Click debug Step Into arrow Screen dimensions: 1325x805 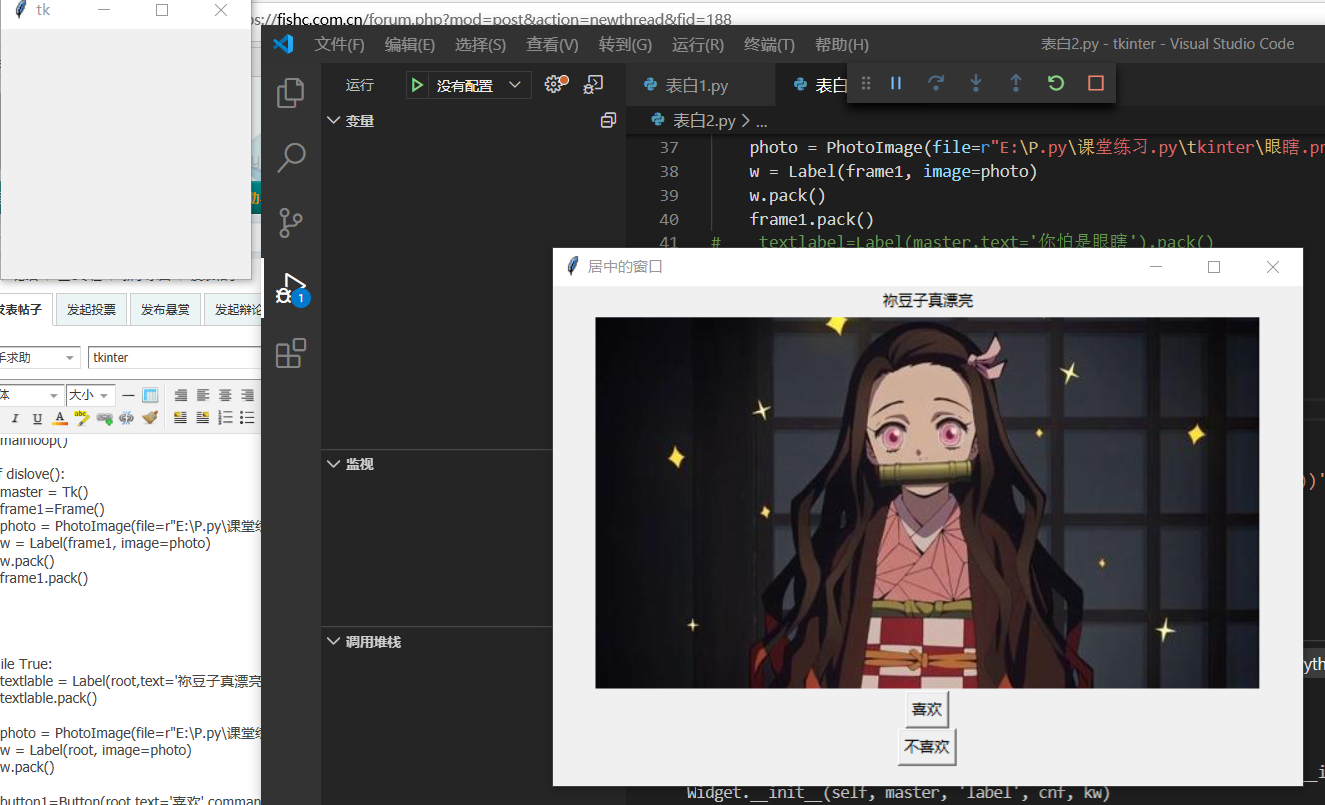(x=976, y=84)
